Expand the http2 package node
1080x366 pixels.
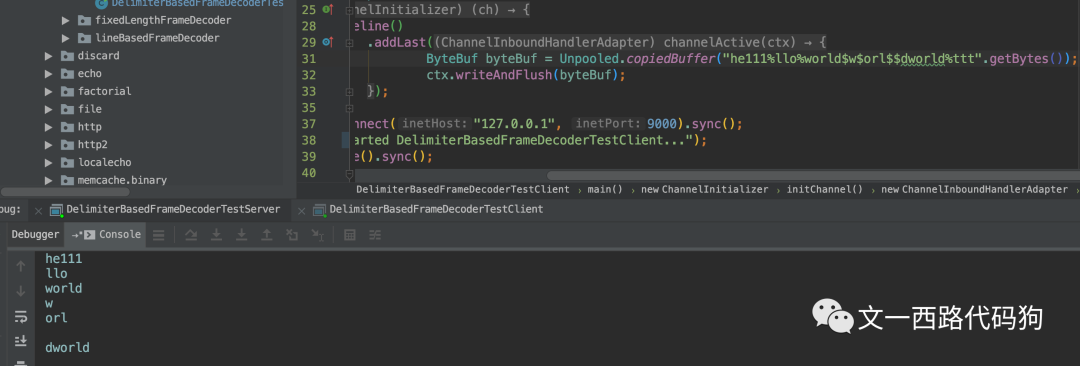click(x=49, y=145)
